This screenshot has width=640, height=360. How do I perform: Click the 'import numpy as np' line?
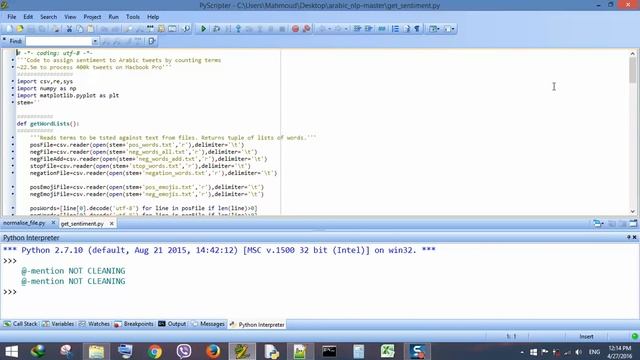47,89
